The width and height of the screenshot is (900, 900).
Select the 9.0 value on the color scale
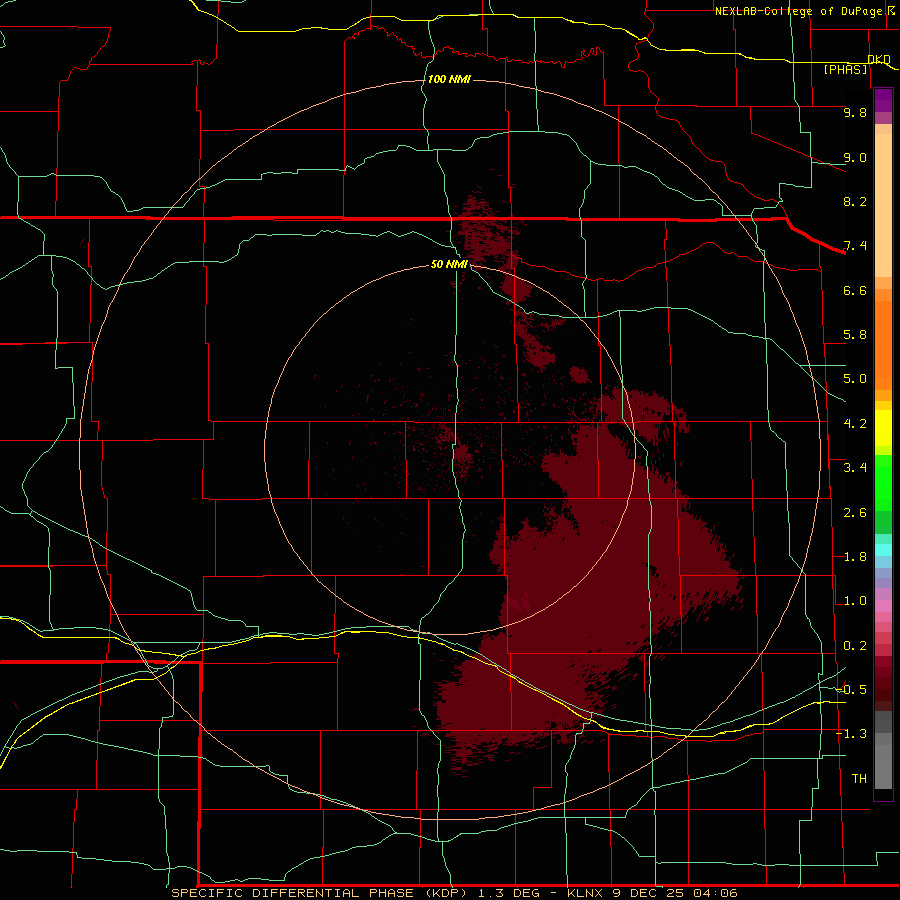(x=855, y=157)
